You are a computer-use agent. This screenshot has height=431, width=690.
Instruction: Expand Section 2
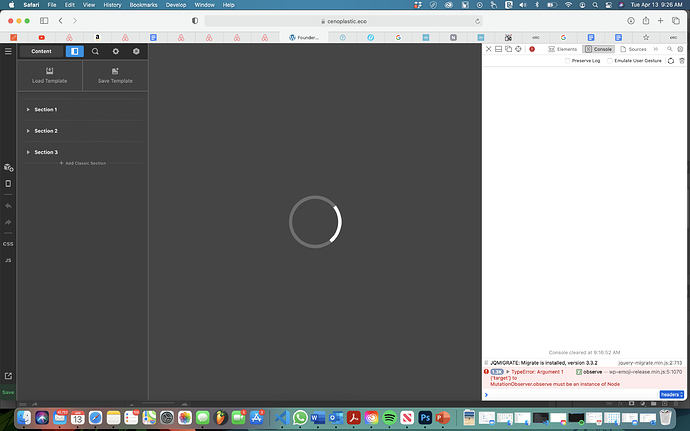[x=28, y=131]
